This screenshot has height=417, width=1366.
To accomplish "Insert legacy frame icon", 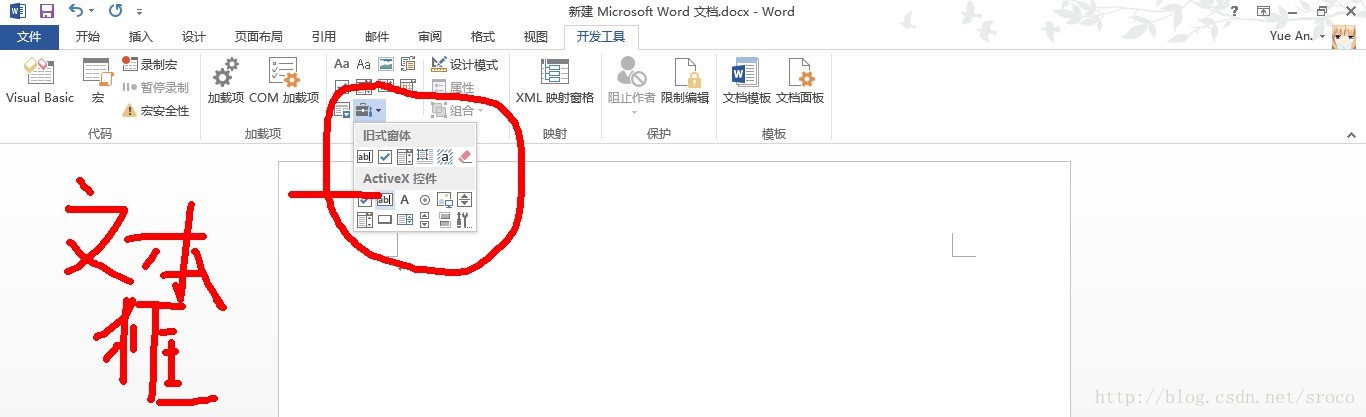I will 424,156.
